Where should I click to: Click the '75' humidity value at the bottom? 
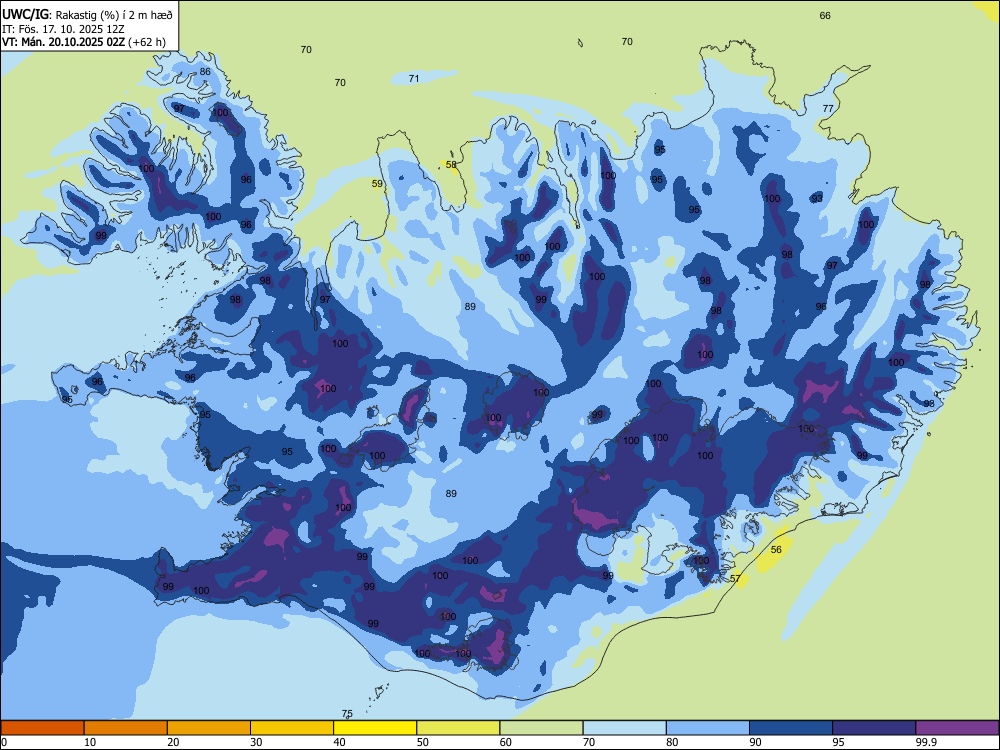347,714
